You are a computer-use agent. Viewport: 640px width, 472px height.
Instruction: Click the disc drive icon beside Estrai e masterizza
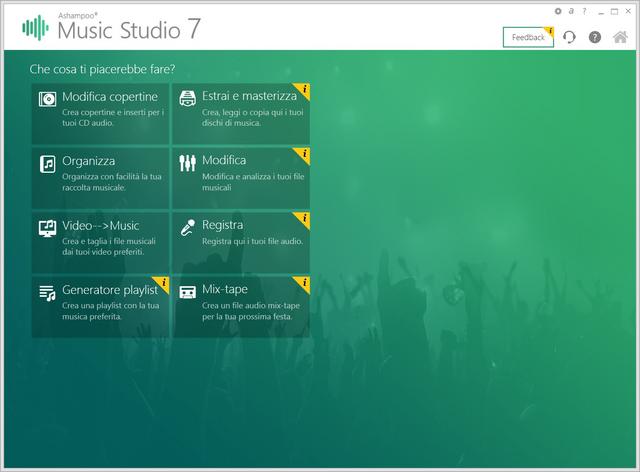187,98
